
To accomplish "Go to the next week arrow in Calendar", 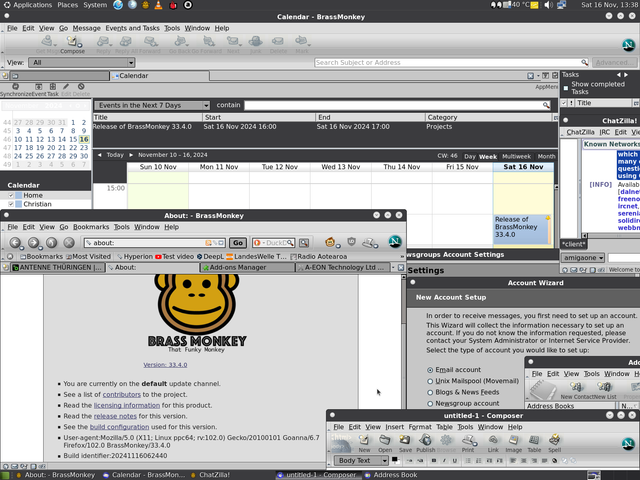I will tap(131, 155).
